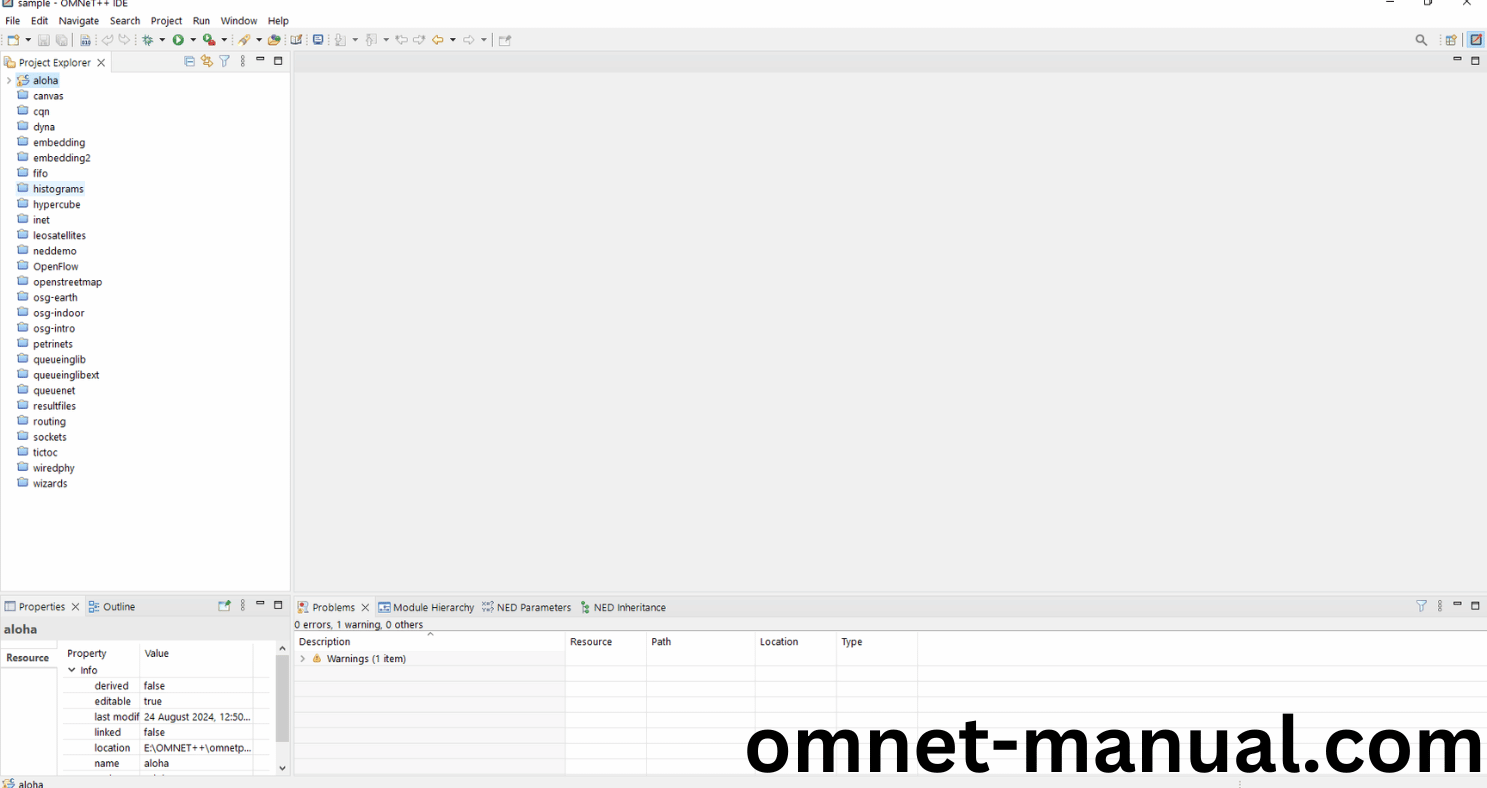Click the Back navigation yellow arrow
The height and width of the screenshot is (788, 1487).
438,40
